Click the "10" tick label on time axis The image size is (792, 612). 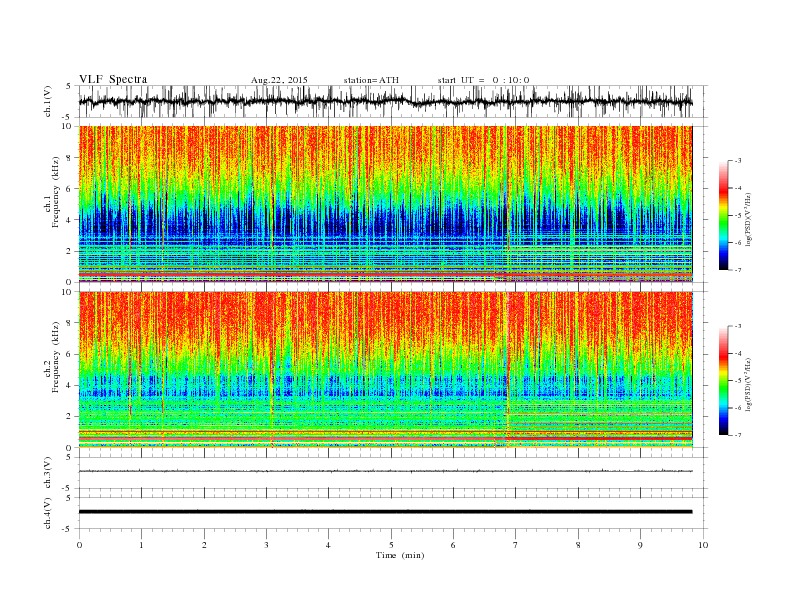pyautogui.click(x=703, y=545)
